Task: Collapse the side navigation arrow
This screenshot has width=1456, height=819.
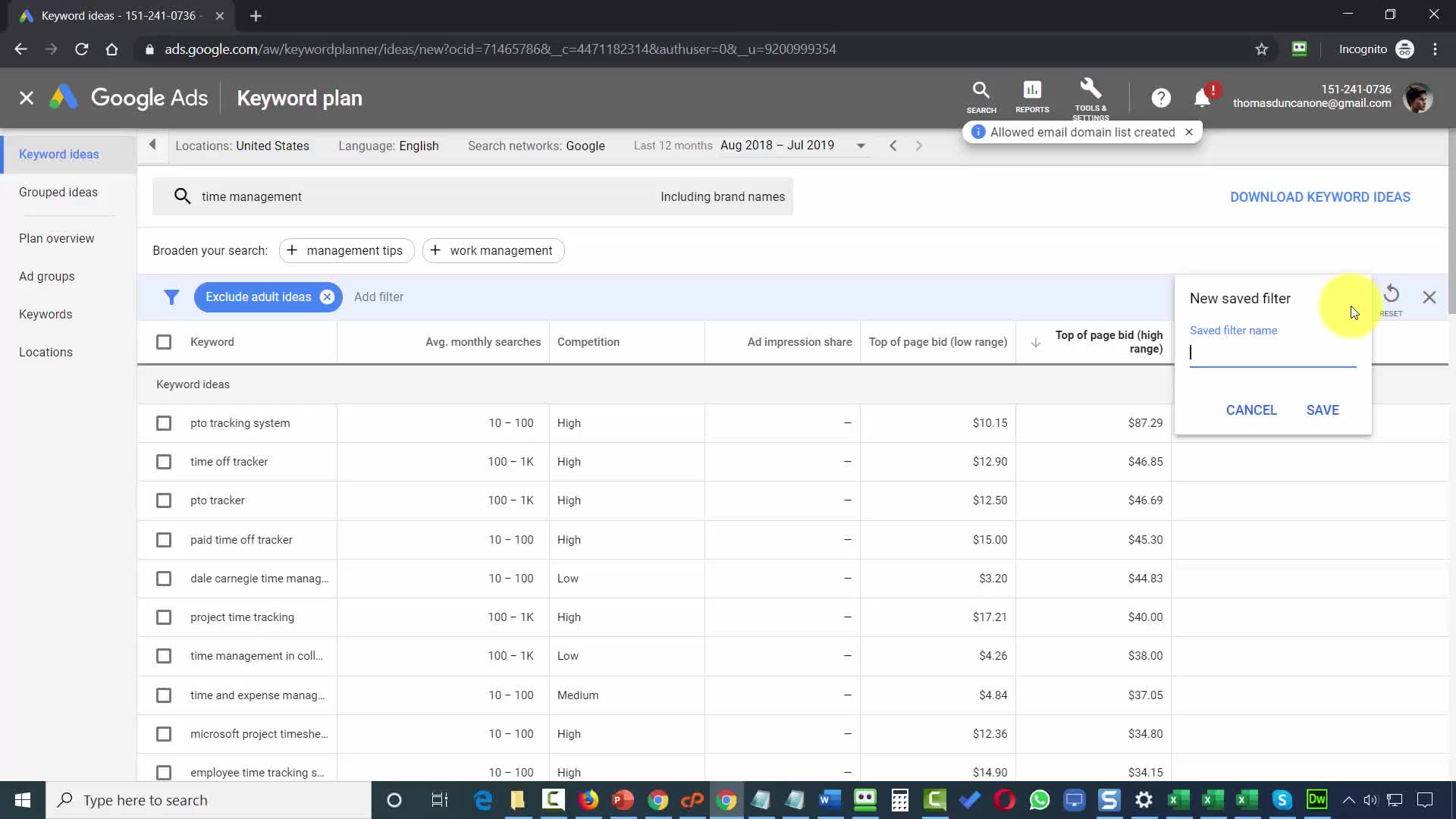Action: 152,145
